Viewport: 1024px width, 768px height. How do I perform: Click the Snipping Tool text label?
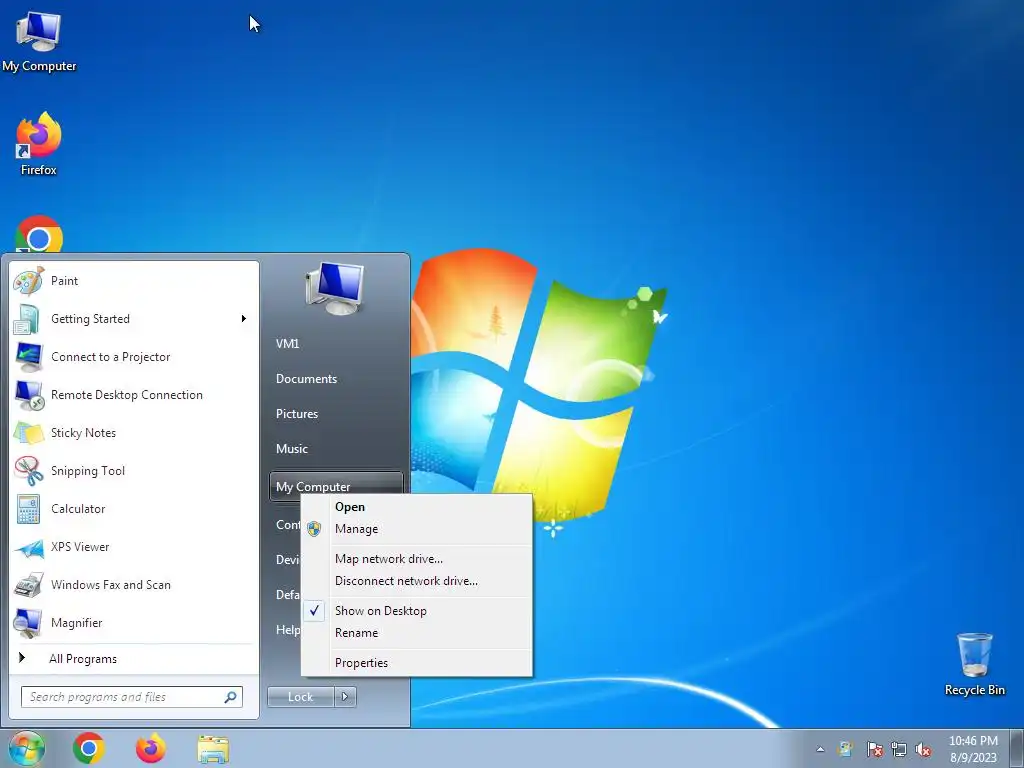click(x=88, y=471)
